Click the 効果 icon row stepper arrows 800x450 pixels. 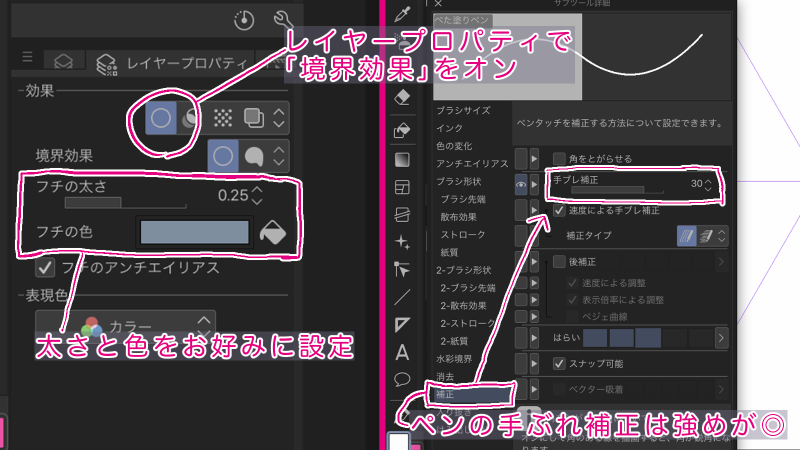click(x=279, y=118)
